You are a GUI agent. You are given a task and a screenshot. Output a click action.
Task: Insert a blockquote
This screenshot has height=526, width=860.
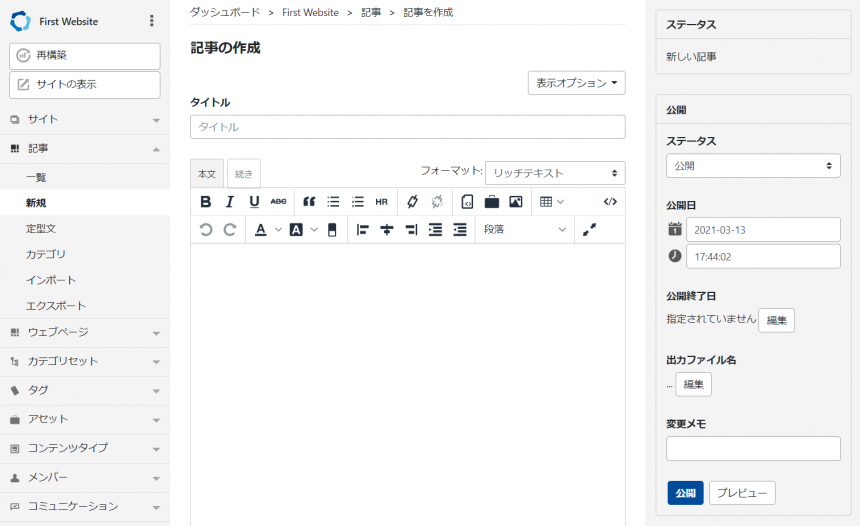(x=309, y=202)
